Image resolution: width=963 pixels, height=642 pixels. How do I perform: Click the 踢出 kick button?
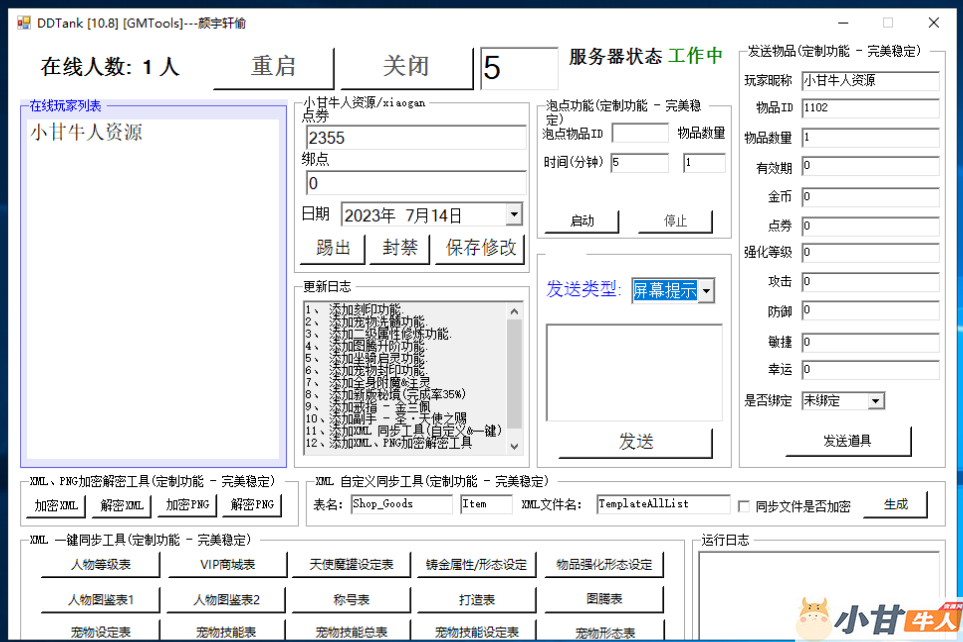click(x=333, y=248)
